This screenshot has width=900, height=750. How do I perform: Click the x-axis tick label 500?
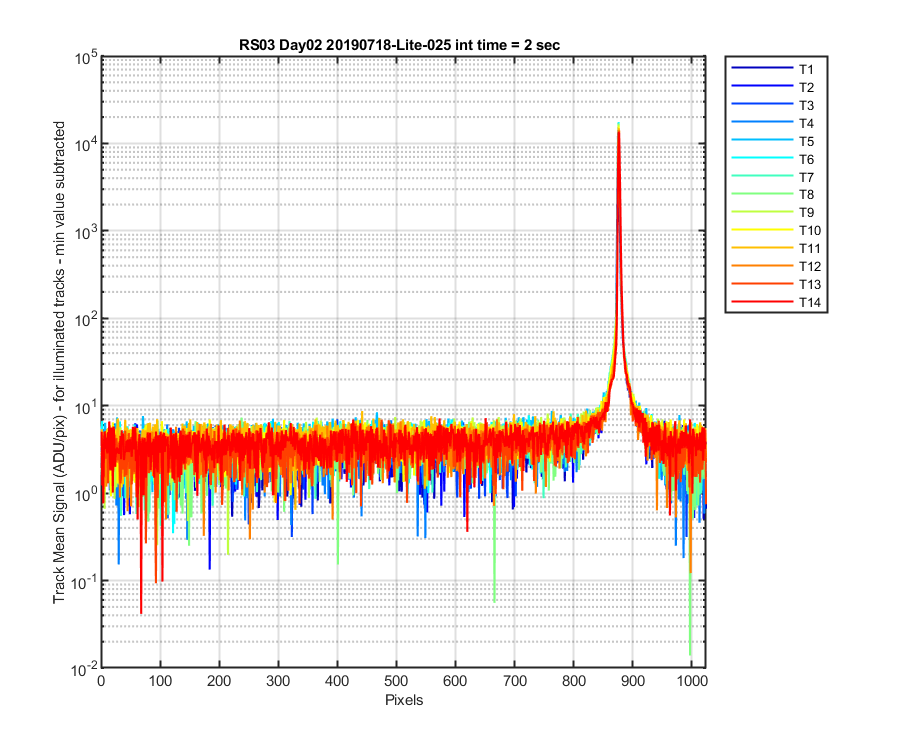click(396, 681)
